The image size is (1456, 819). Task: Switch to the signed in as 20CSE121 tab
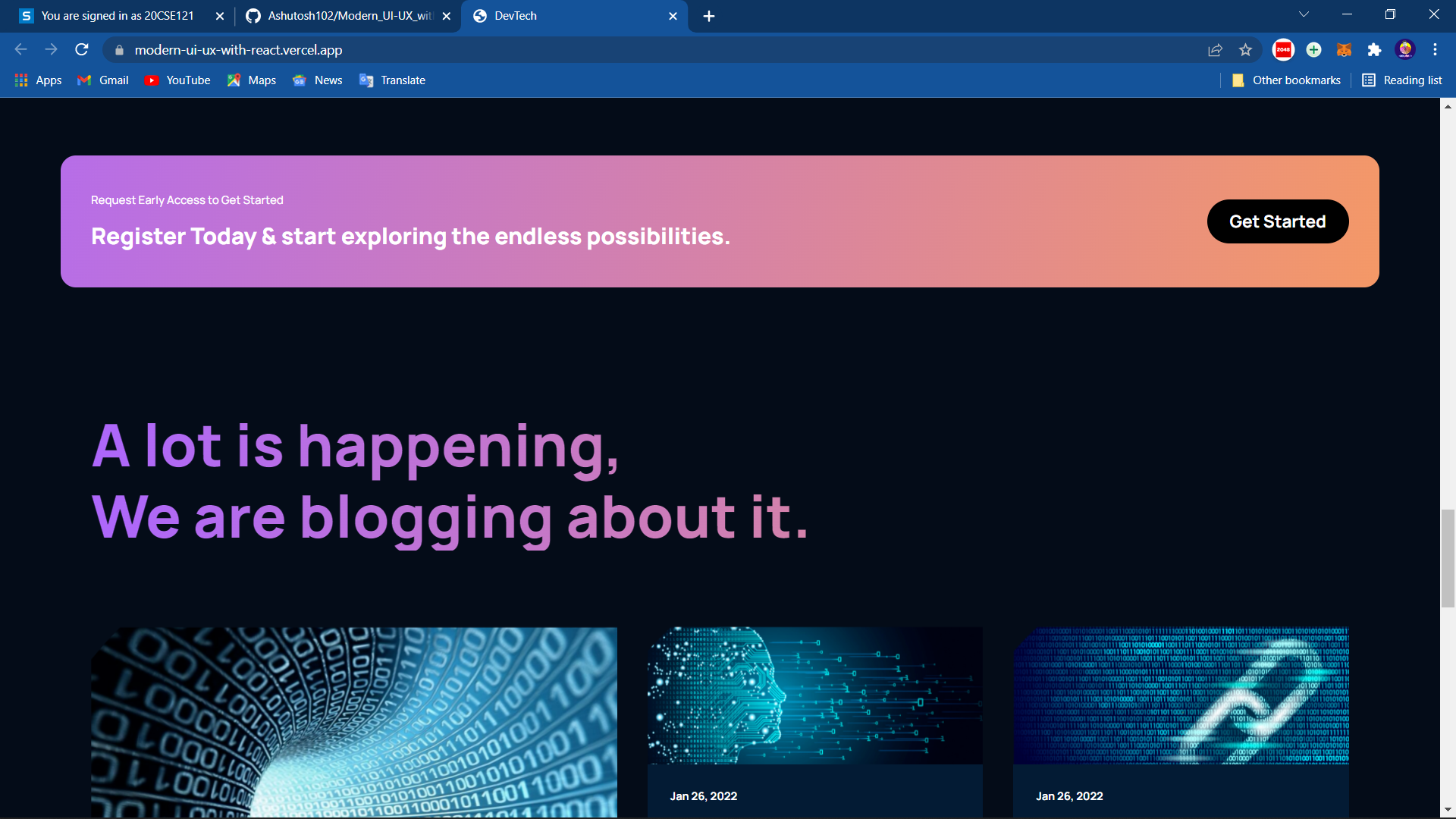(118, 16)
